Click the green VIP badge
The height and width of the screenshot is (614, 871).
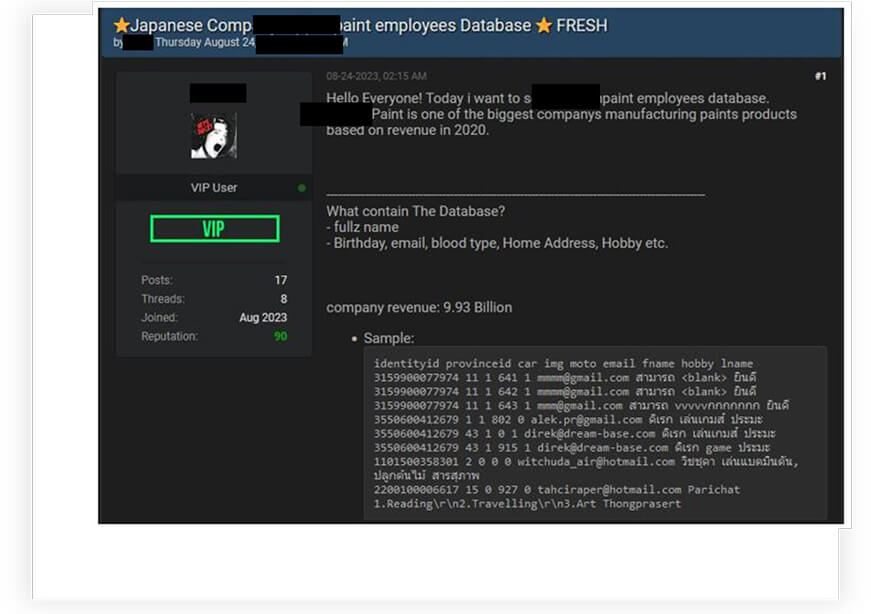(214, 228)
